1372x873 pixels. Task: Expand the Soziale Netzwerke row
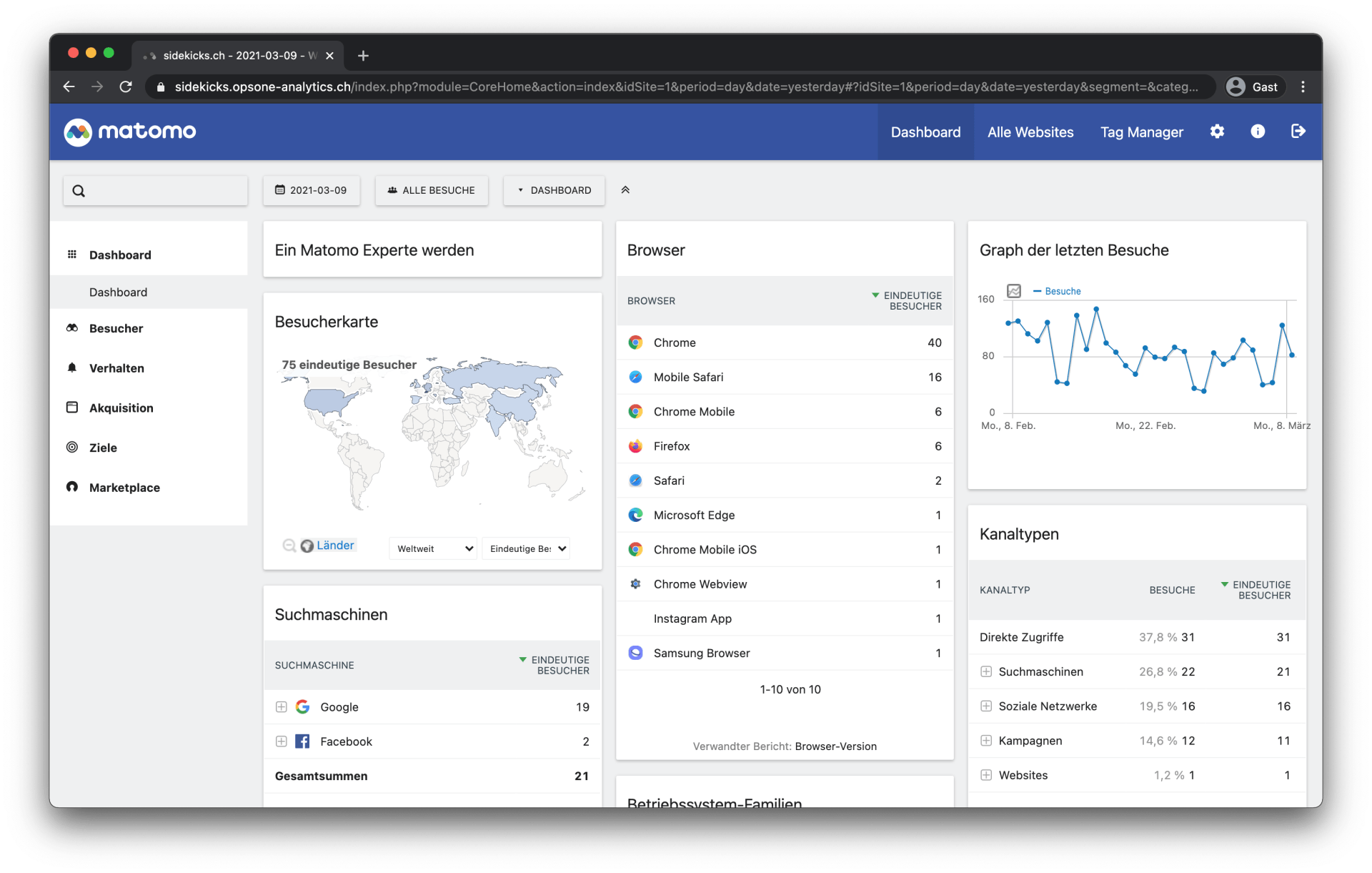pos(986,706)
